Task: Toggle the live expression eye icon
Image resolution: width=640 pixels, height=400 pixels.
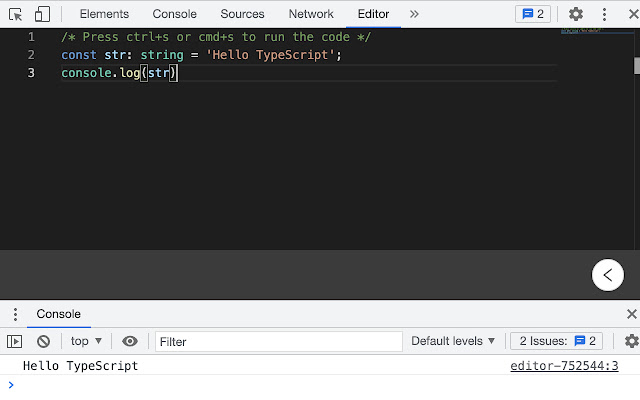Action: coord(130,341)
